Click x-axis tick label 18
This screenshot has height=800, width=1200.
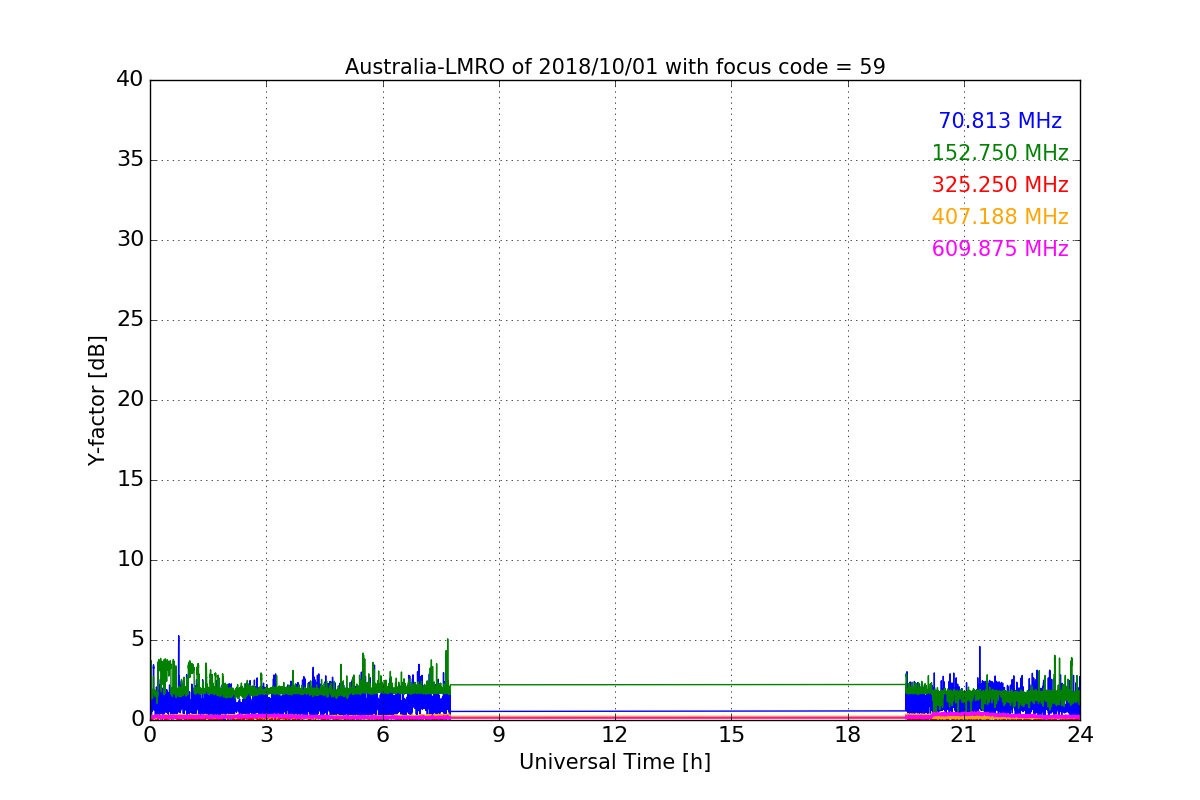(x=848, y=734)
